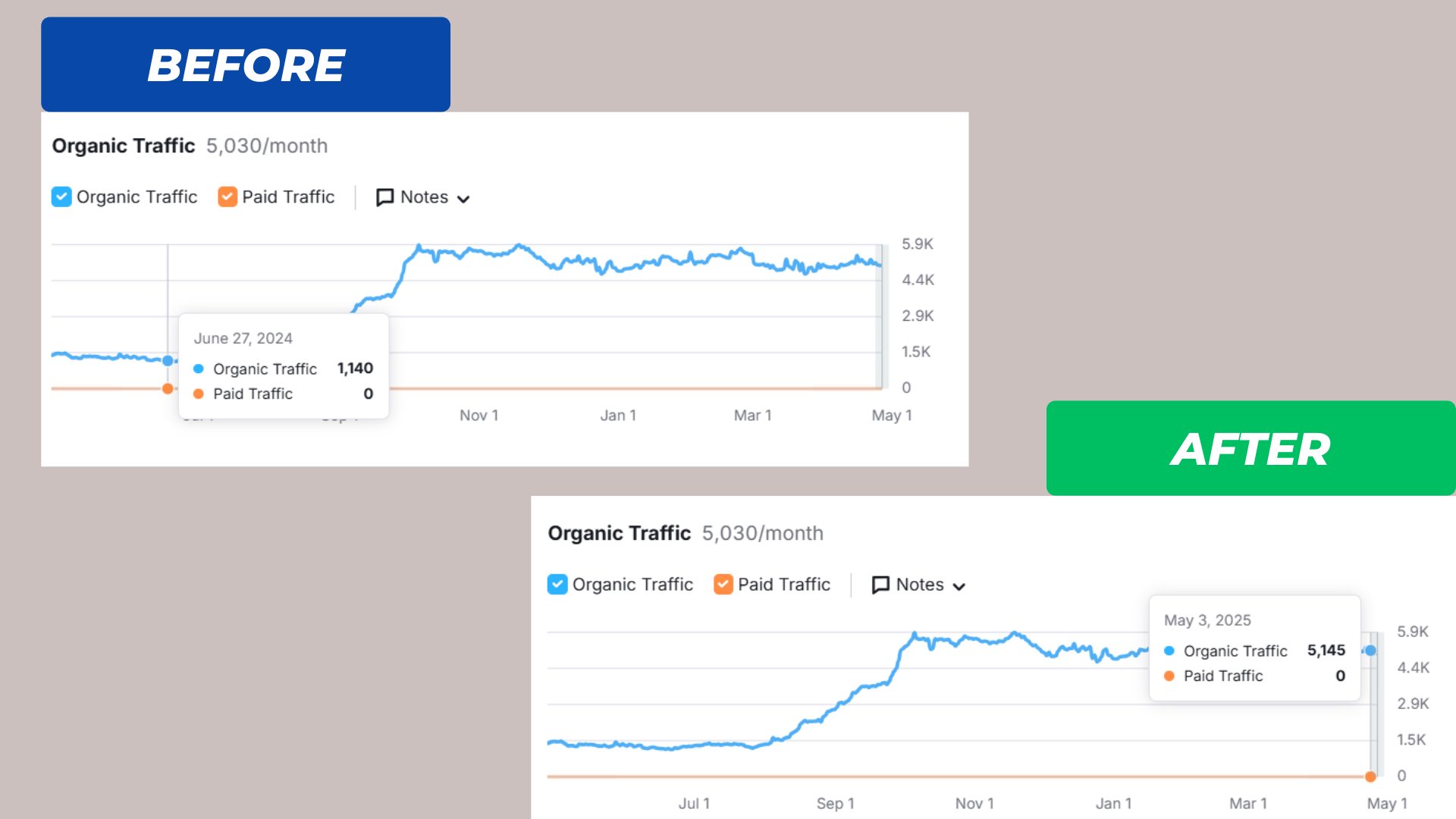Toggle Paid Traffic checkbox in the BEFORE chart
This screenshot has width=1456, height=819.
click(x=227, y=197)
